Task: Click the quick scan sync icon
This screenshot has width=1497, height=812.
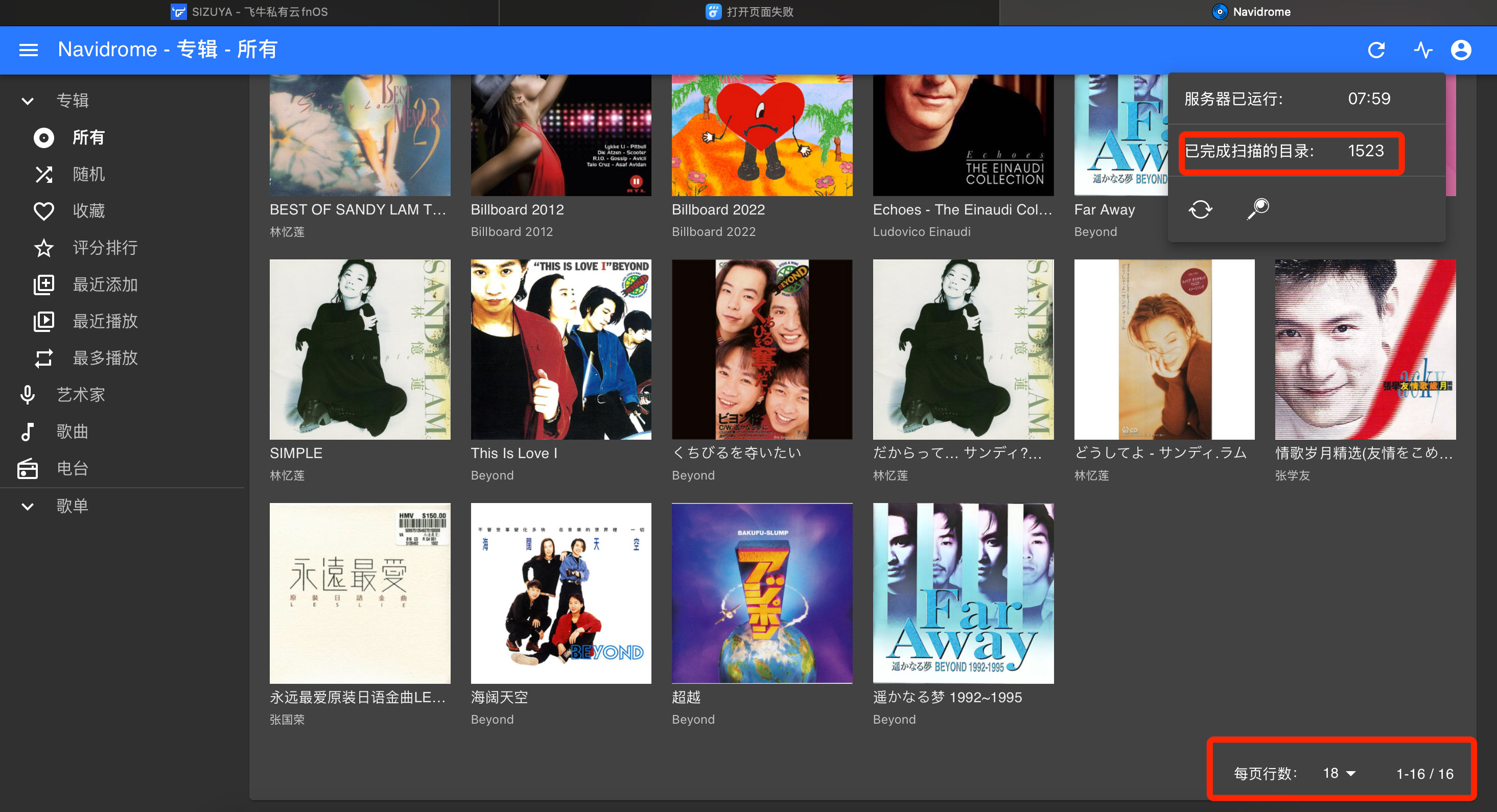Action: tap(1200, 209)
